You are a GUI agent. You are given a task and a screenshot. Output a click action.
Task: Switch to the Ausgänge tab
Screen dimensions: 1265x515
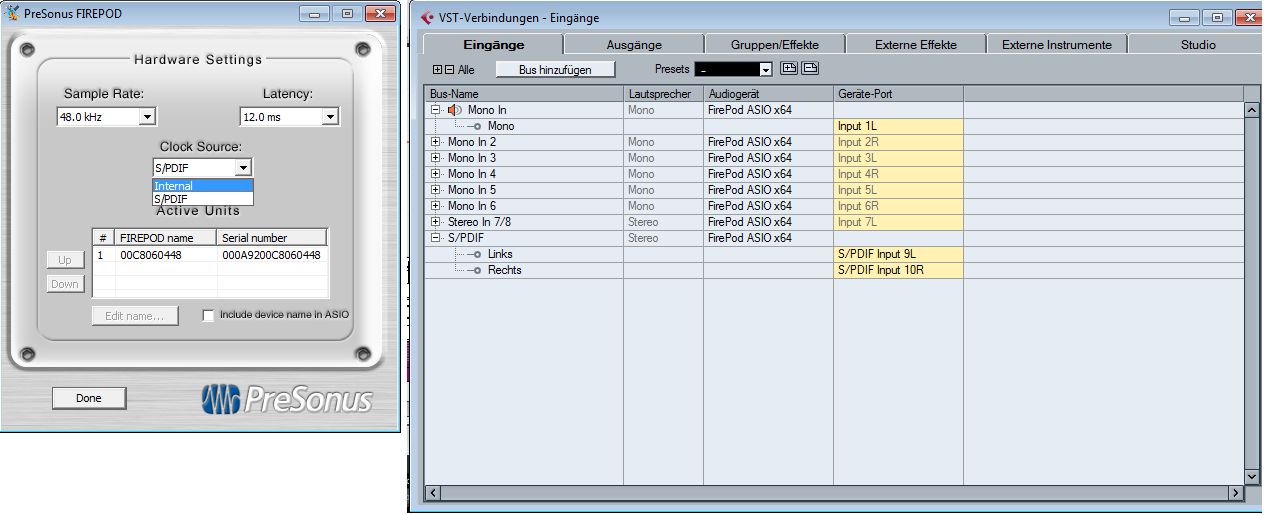pyautogui.click(x=634, y=45)
